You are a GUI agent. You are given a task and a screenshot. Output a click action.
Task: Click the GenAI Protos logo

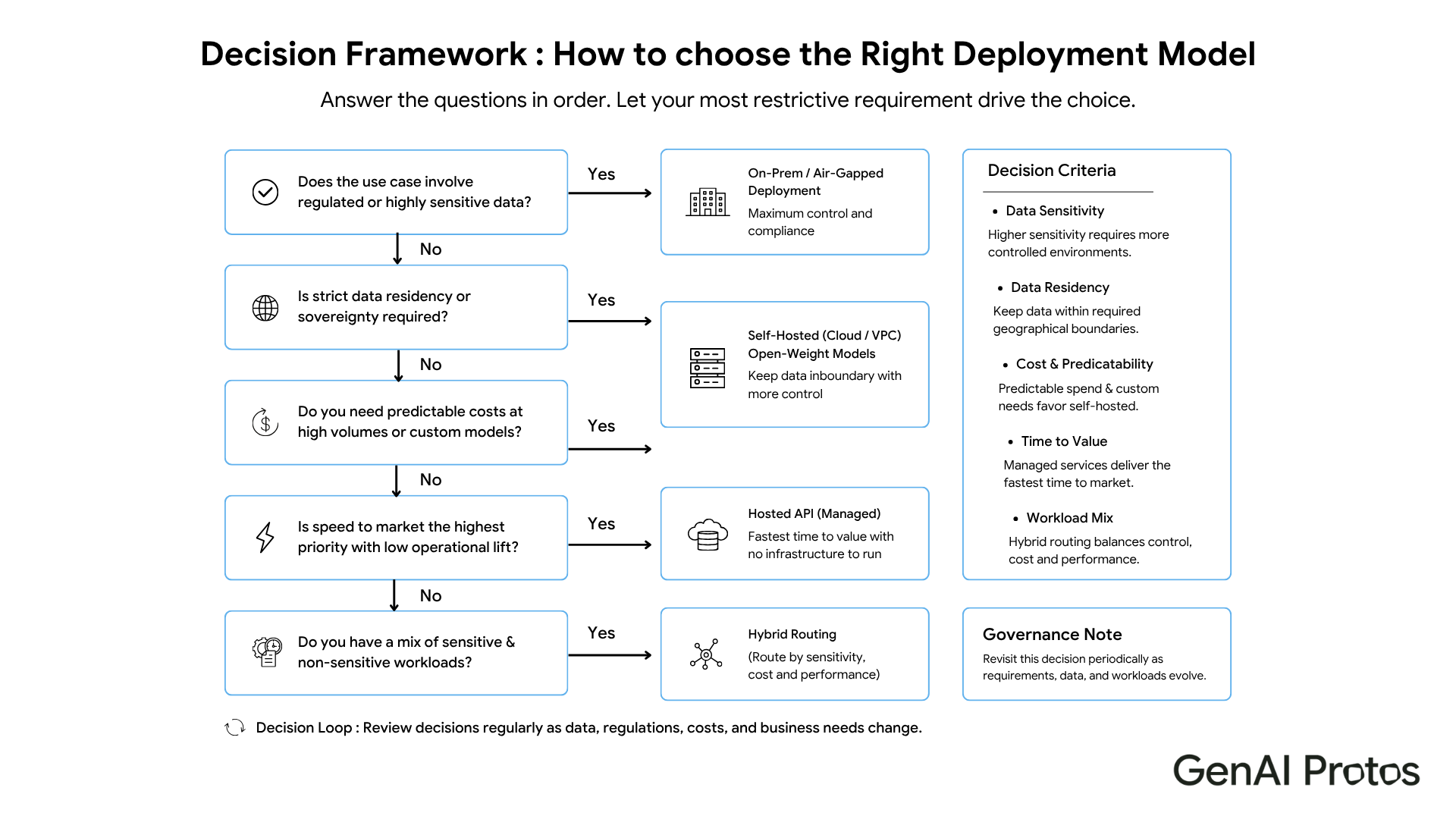point(1296,770)
